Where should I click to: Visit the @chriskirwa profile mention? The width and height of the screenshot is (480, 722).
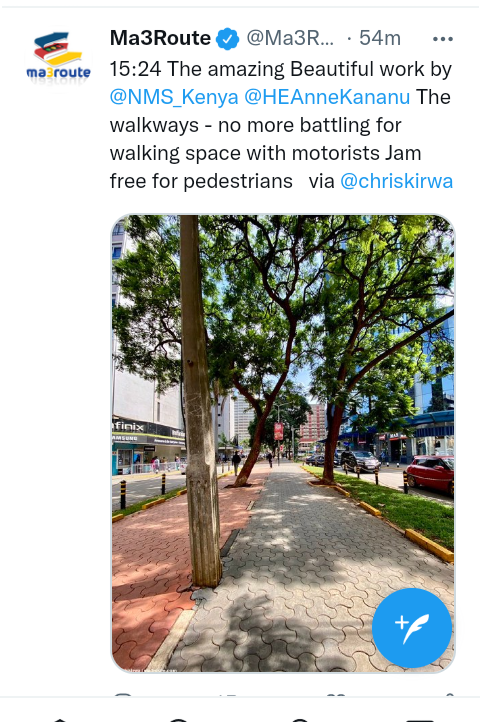(x=396, y=181)
